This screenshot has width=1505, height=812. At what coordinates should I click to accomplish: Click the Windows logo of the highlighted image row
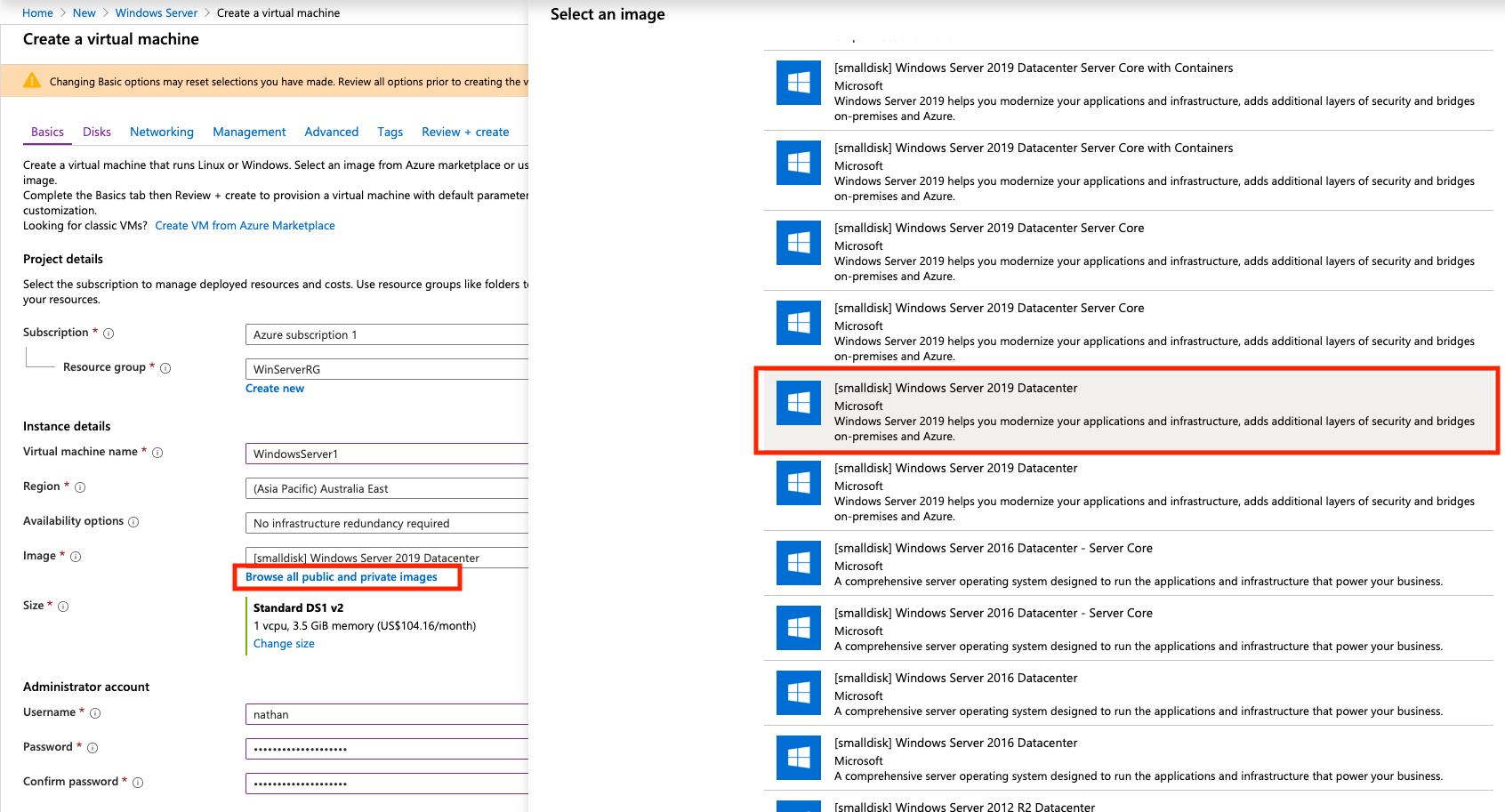798,403
